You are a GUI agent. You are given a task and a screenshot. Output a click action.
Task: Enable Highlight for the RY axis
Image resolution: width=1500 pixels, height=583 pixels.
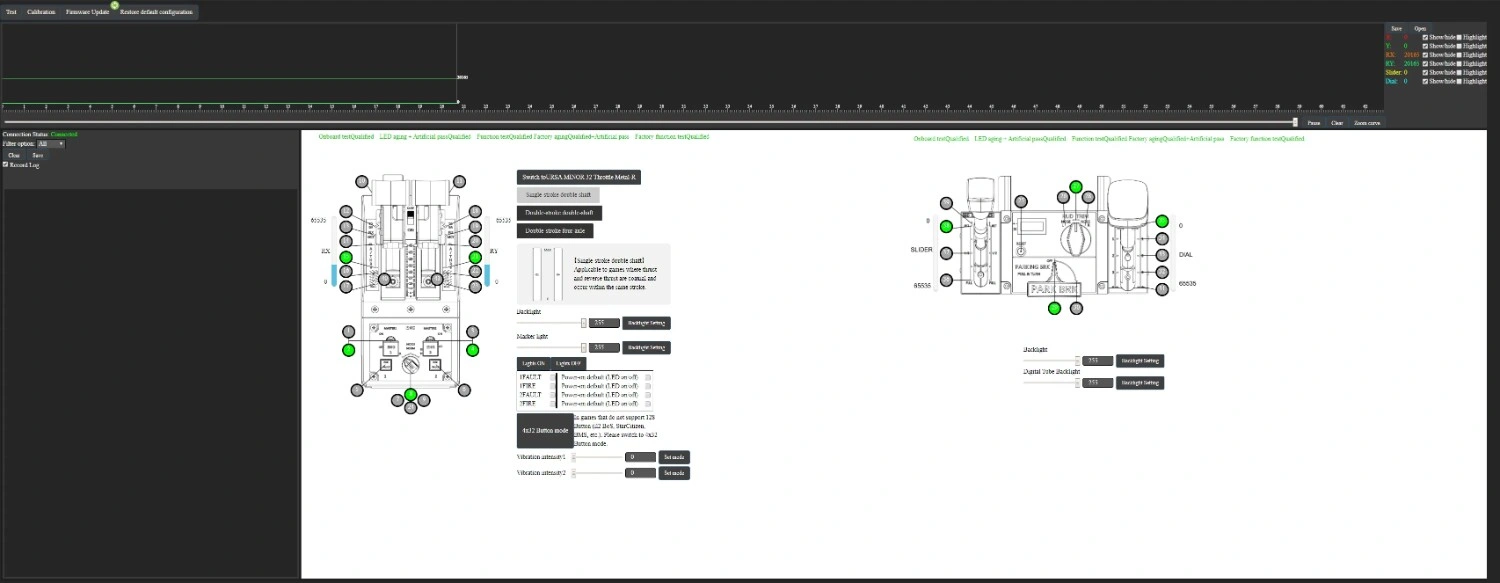[x=1459, y=63]
